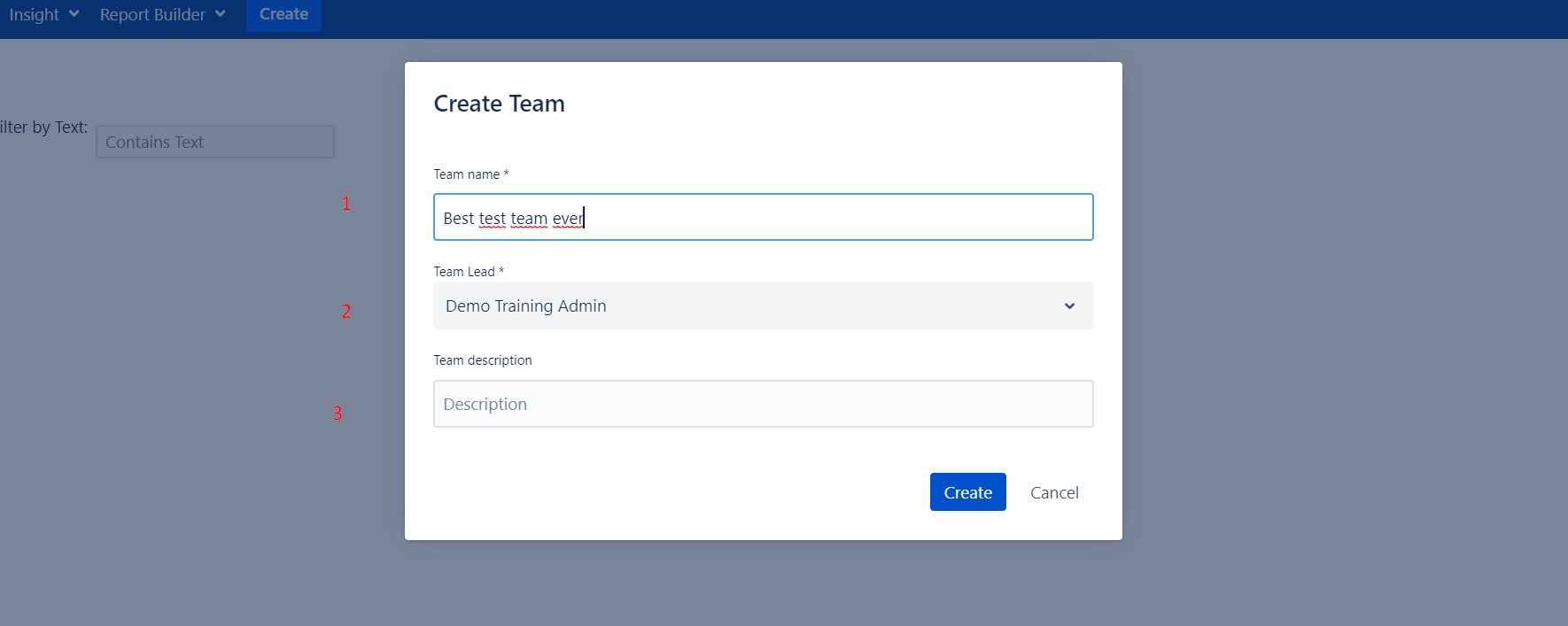Click the Team Lead dropdown chevron
1568x626 pixels.
[1069, 306]
